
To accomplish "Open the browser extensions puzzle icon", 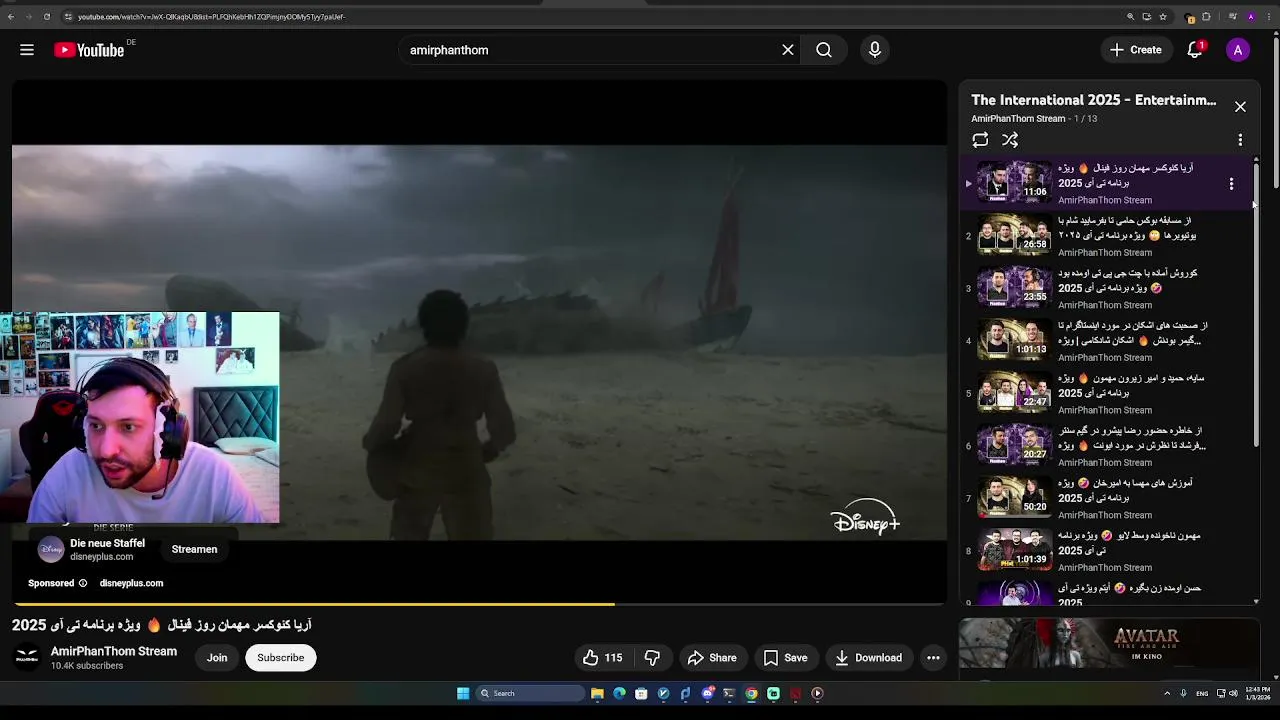I will point(1206,17).
